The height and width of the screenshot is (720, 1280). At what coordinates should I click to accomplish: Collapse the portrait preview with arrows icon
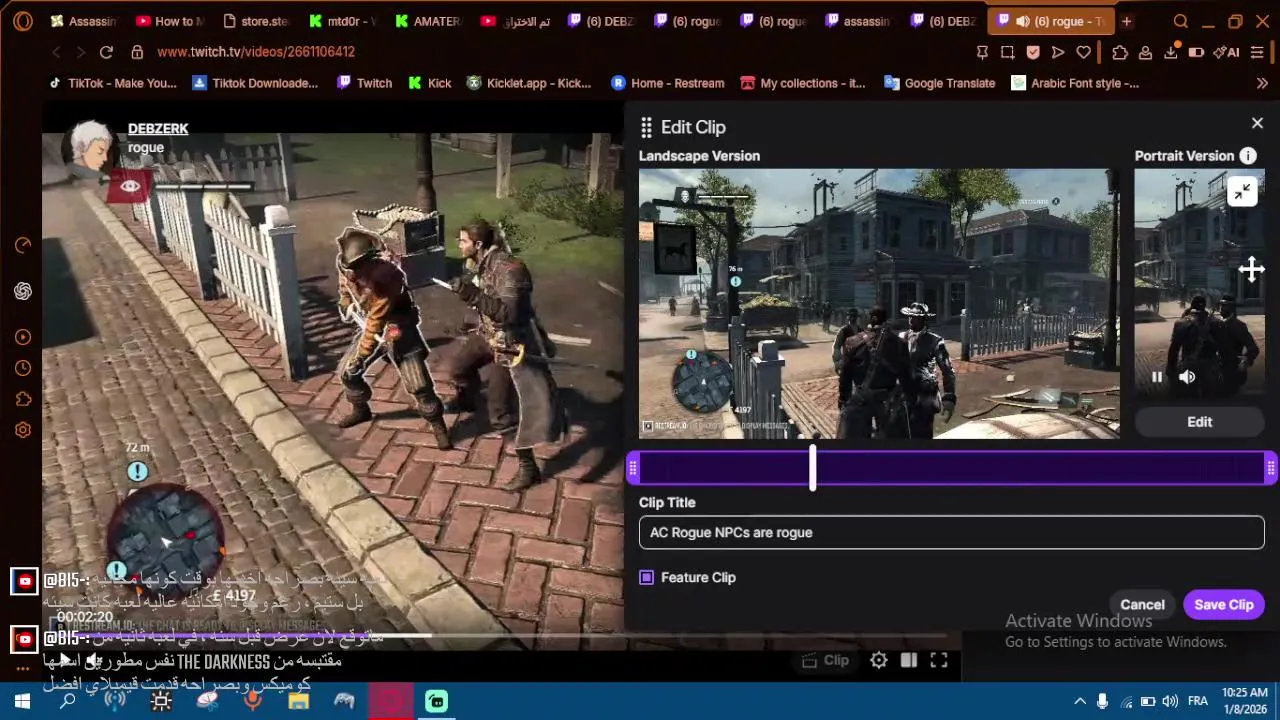(x=1242, y=193)
